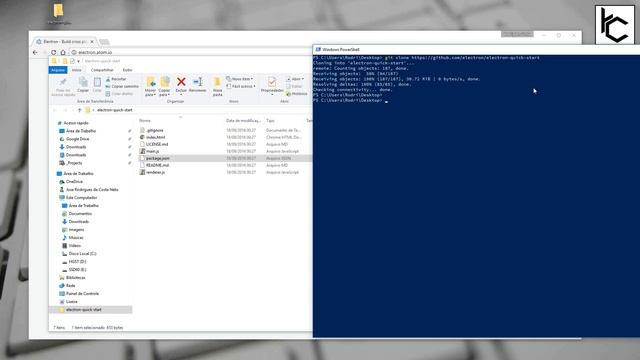Click the Explorer up-arrow navigation button

[x=80, y=110]
